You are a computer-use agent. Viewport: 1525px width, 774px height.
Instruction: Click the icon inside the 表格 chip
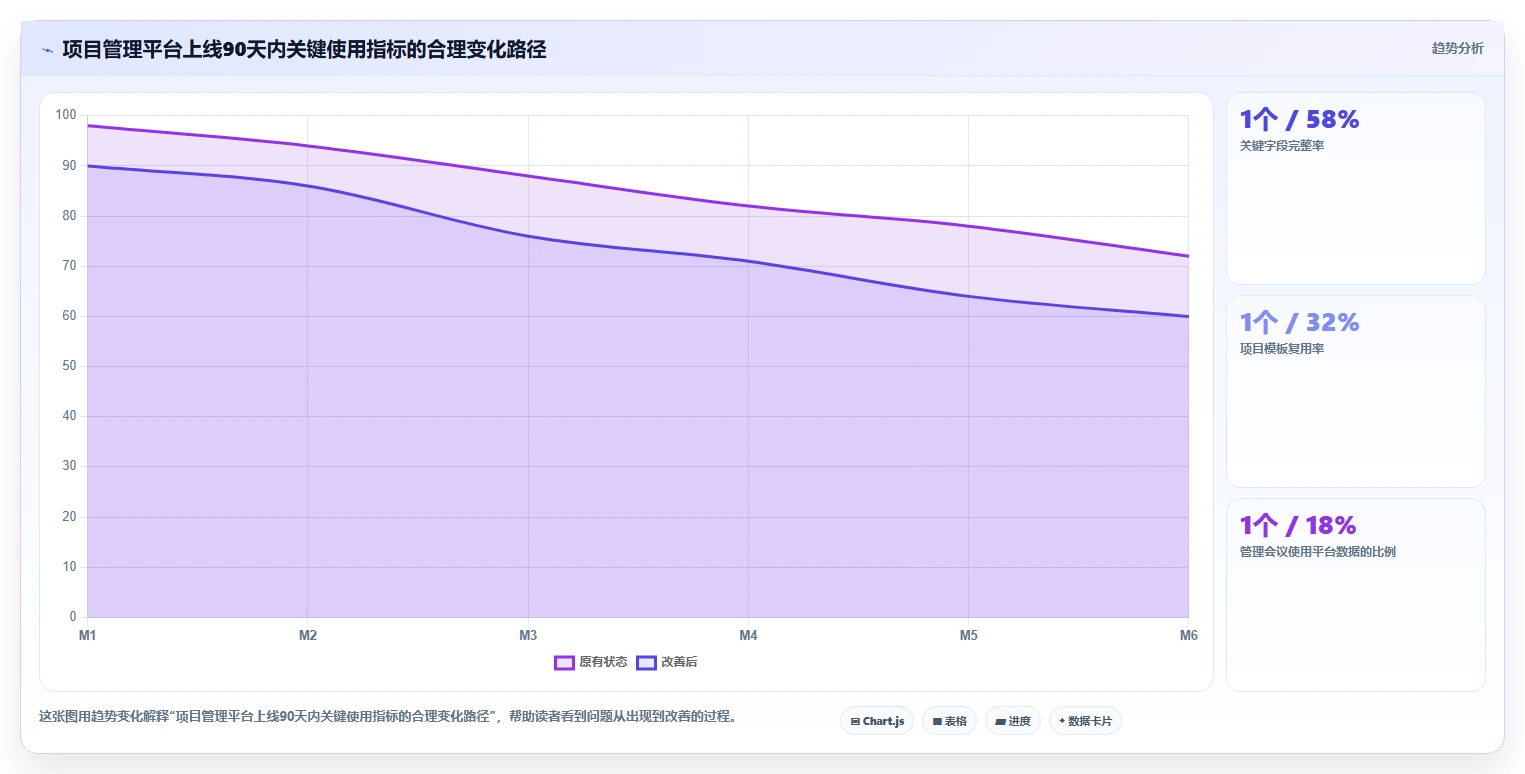[x=937, y=721]
